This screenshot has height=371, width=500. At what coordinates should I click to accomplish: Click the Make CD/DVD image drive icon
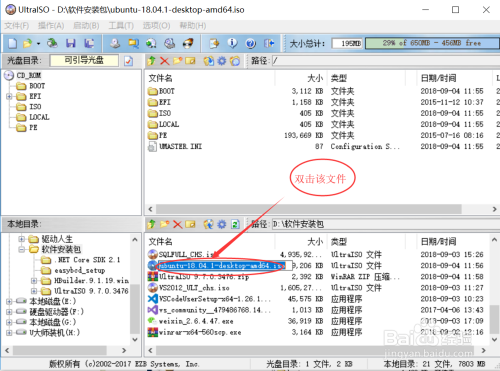115,43
